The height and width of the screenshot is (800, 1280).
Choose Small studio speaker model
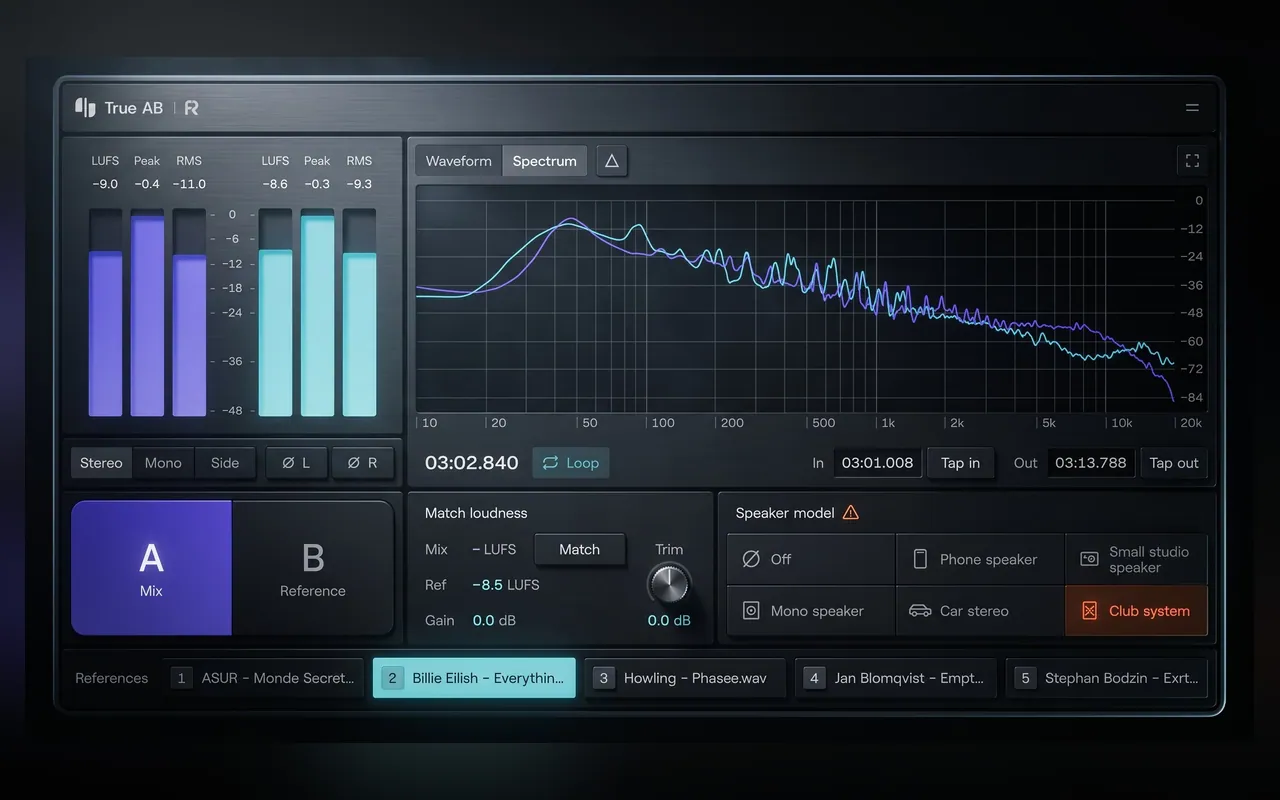click(1137, 559)
